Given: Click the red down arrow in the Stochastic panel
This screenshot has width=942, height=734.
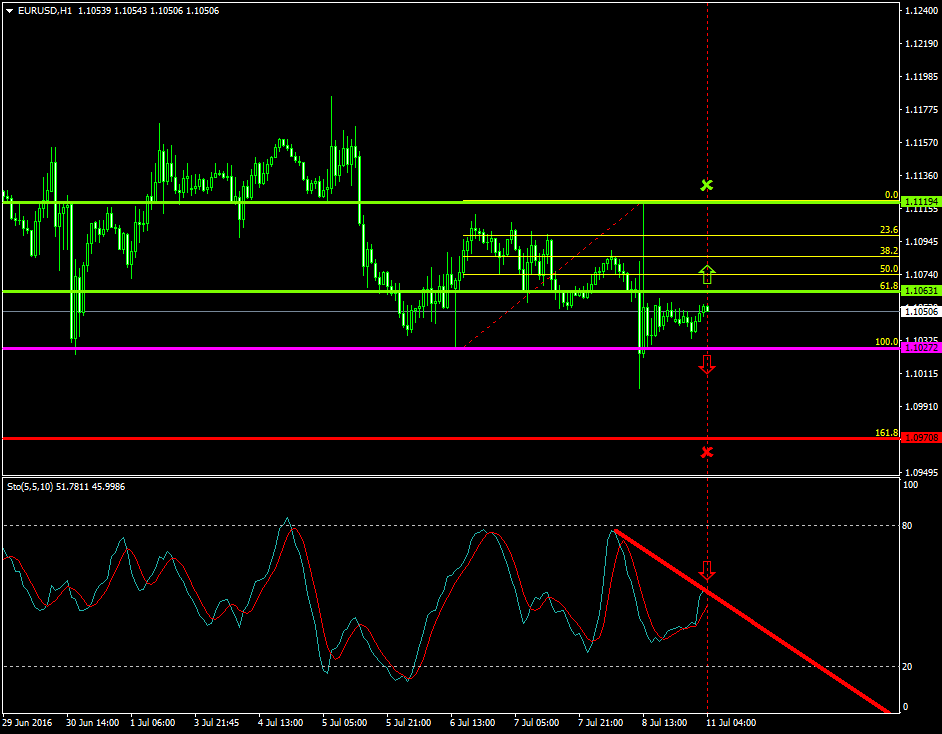Looking at the screenshot, I should coord(707,571).
